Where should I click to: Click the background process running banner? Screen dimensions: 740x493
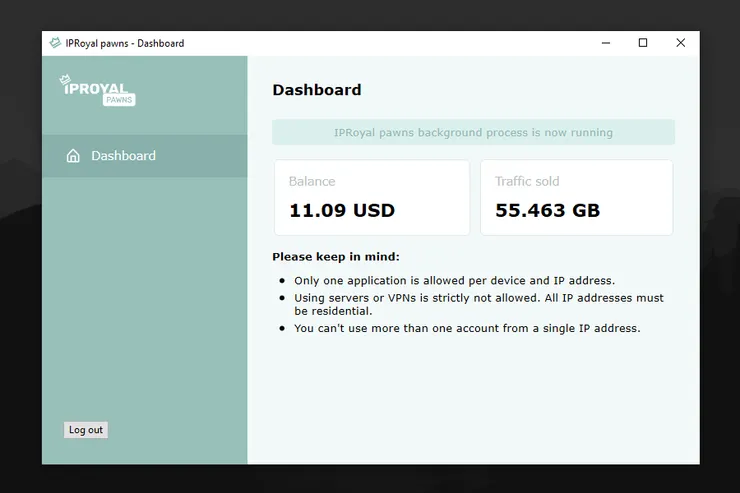[473, 133]
